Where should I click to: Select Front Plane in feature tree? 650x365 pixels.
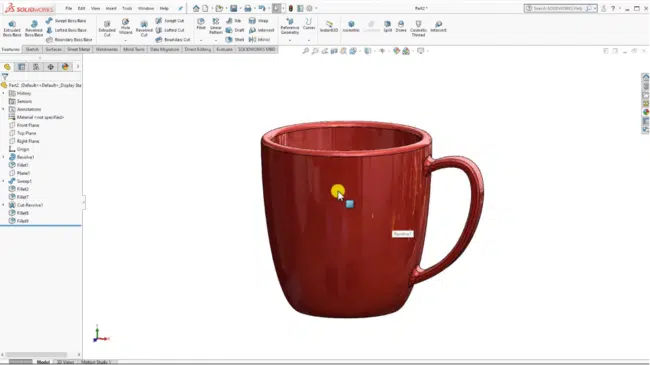pos(24,125)
